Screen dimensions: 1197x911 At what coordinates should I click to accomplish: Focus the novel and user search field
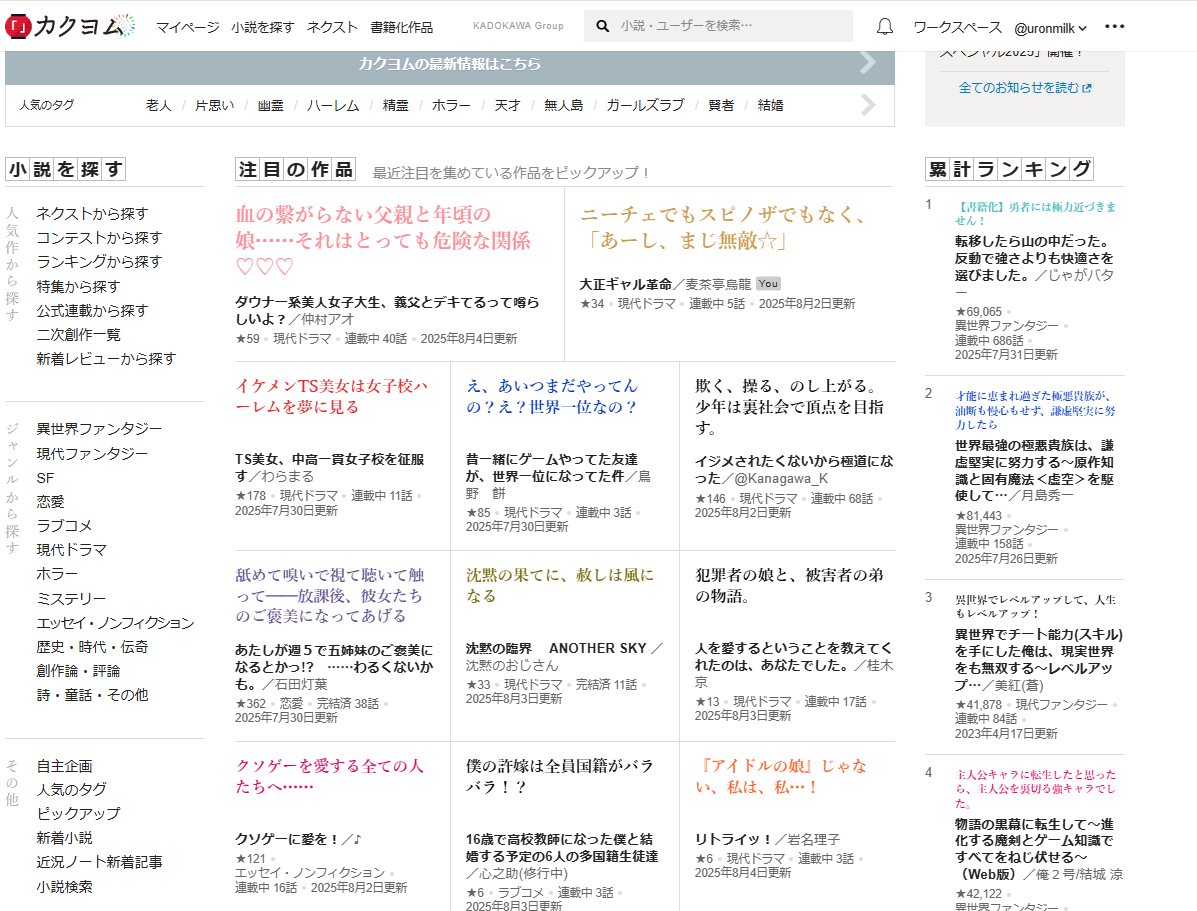tap(730, 26)
